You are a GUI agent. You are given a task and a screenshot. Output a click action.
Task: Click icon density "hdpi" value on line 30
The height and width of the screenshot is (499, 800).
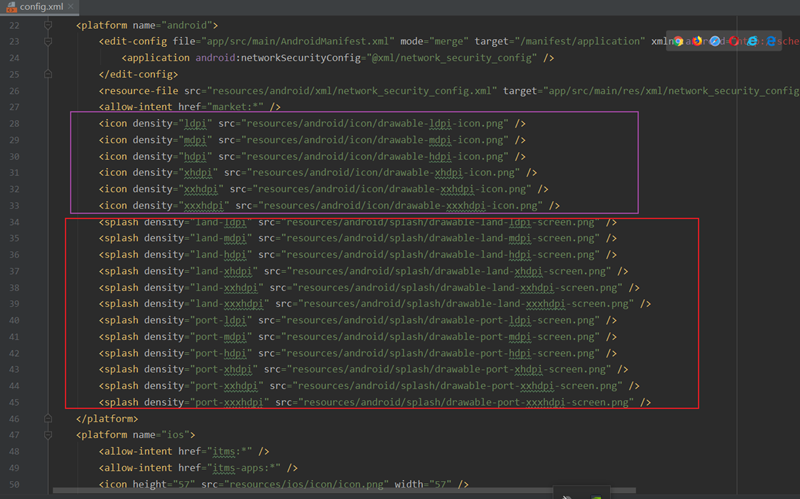195,156
